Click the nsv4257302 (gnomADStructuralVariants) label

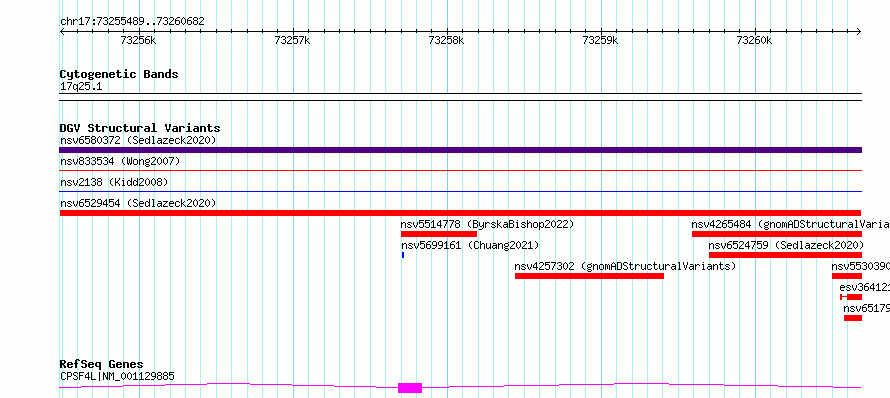pos(625,266)
